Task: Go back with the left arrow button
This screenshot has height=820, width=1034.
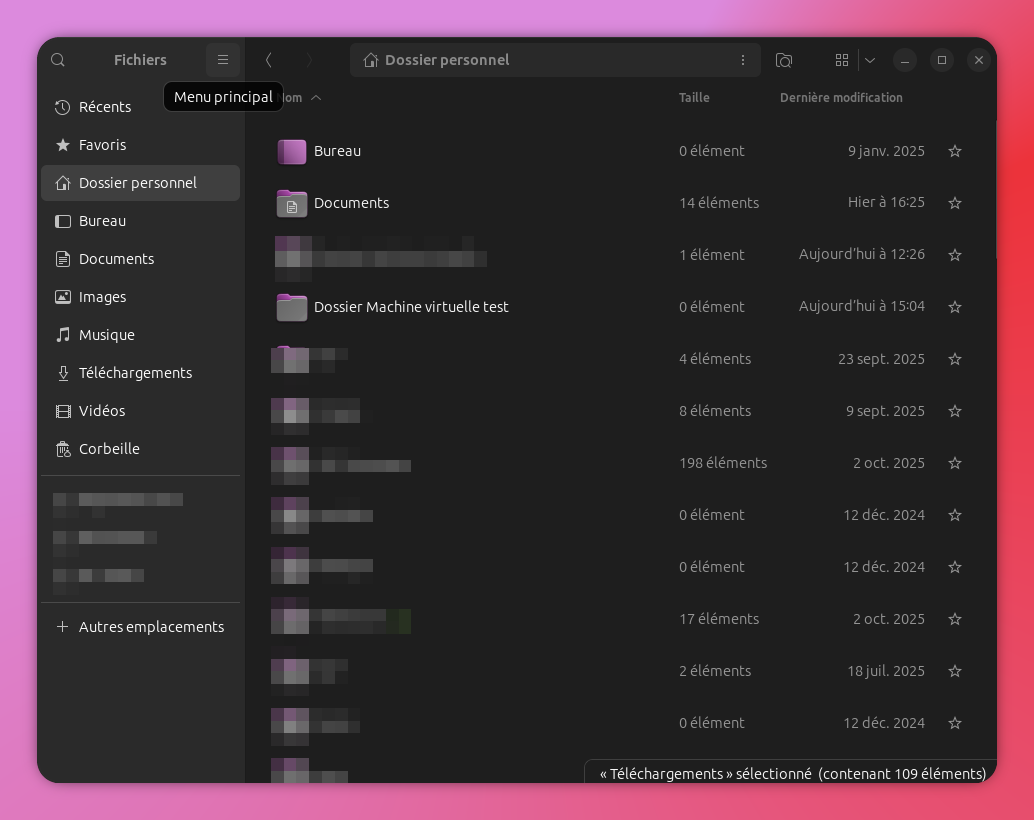Action: (268, 60)
